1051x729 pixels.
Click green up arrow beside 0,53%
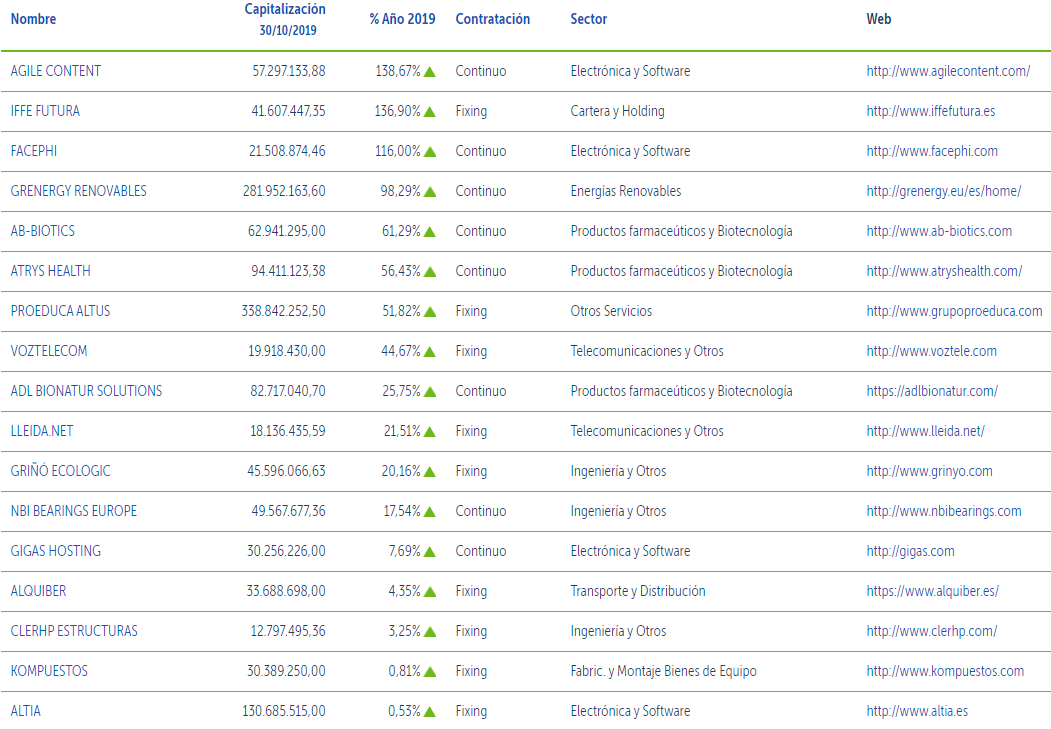point(430,712)
